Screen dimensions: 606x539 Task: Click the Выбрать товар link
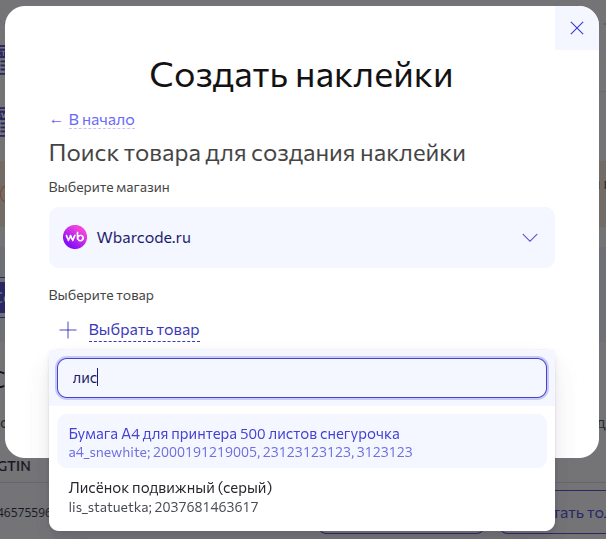(x=144, y=330)
